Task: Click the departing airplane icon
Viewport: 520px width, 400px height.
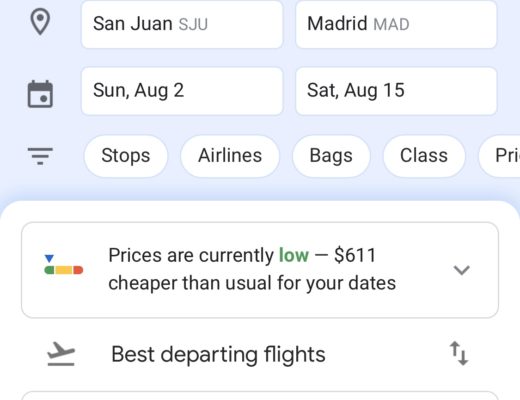Action: coord(61,354)
